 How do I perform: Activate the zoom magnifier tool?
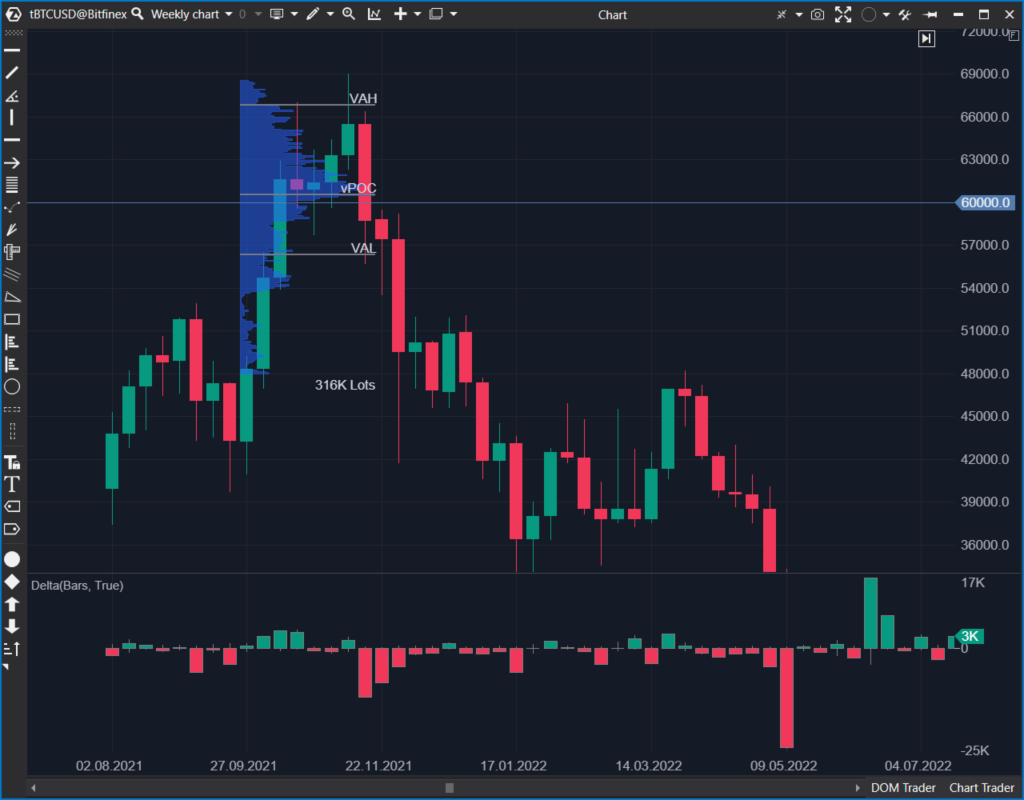click(x=347, y=14)
